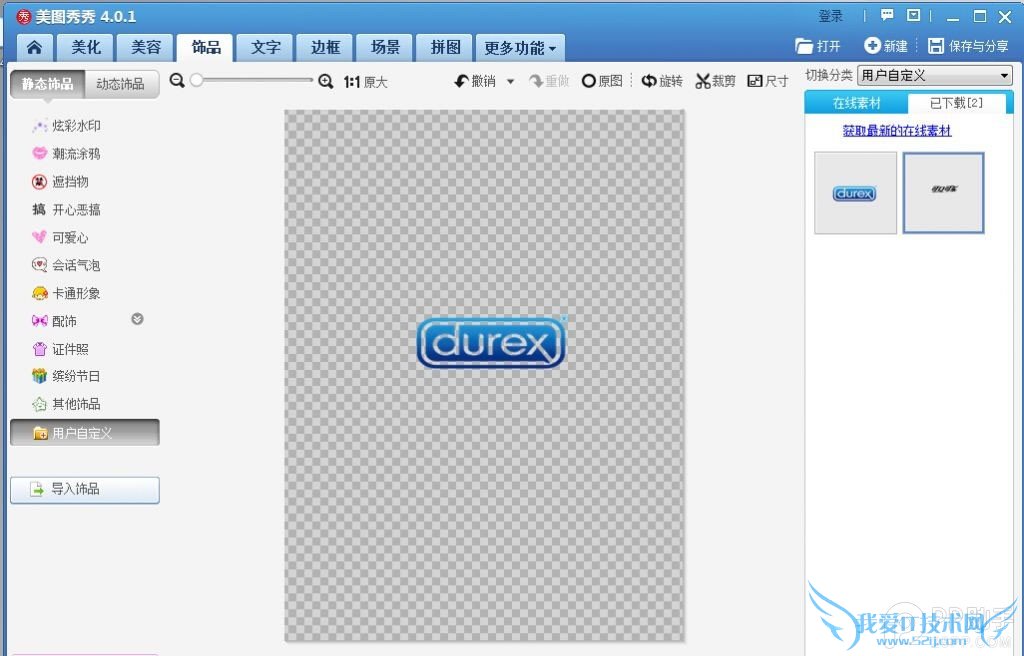Click the 原图 original image button
This screenshot has width=1024, height=656.
click(x=602, y=81)
